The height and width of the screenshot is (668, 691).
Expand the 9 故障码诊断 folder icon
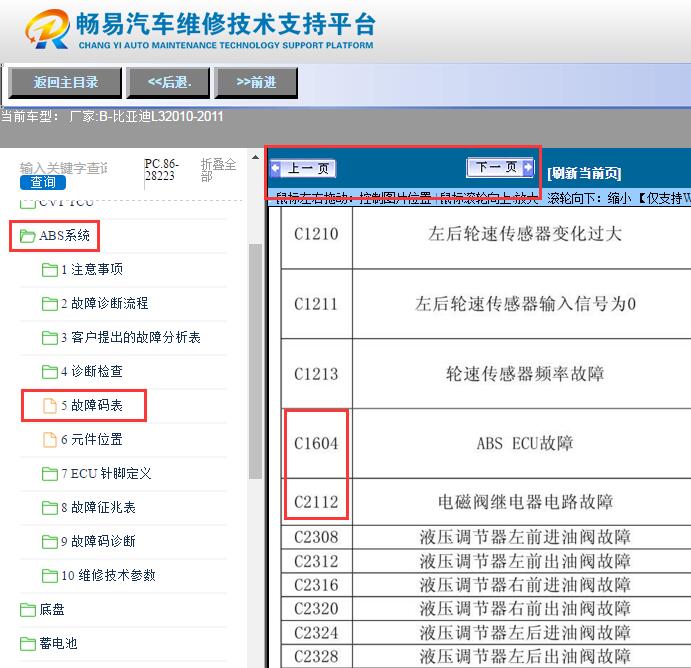point(50,542)
